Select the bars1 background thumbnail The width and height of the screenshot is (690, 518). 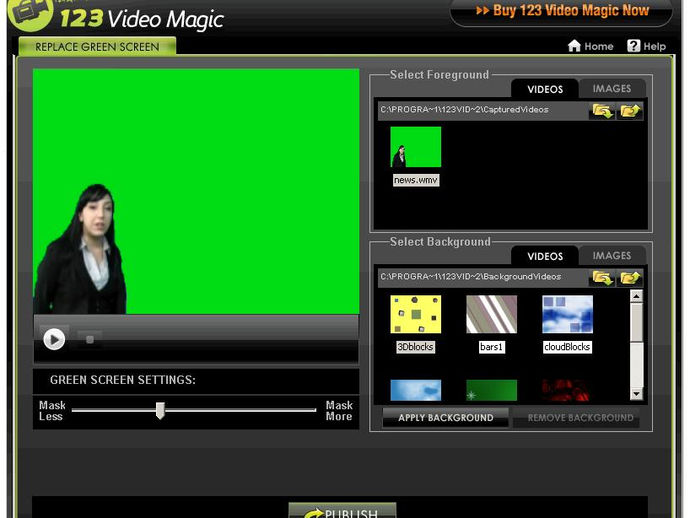tap(492, 314)
